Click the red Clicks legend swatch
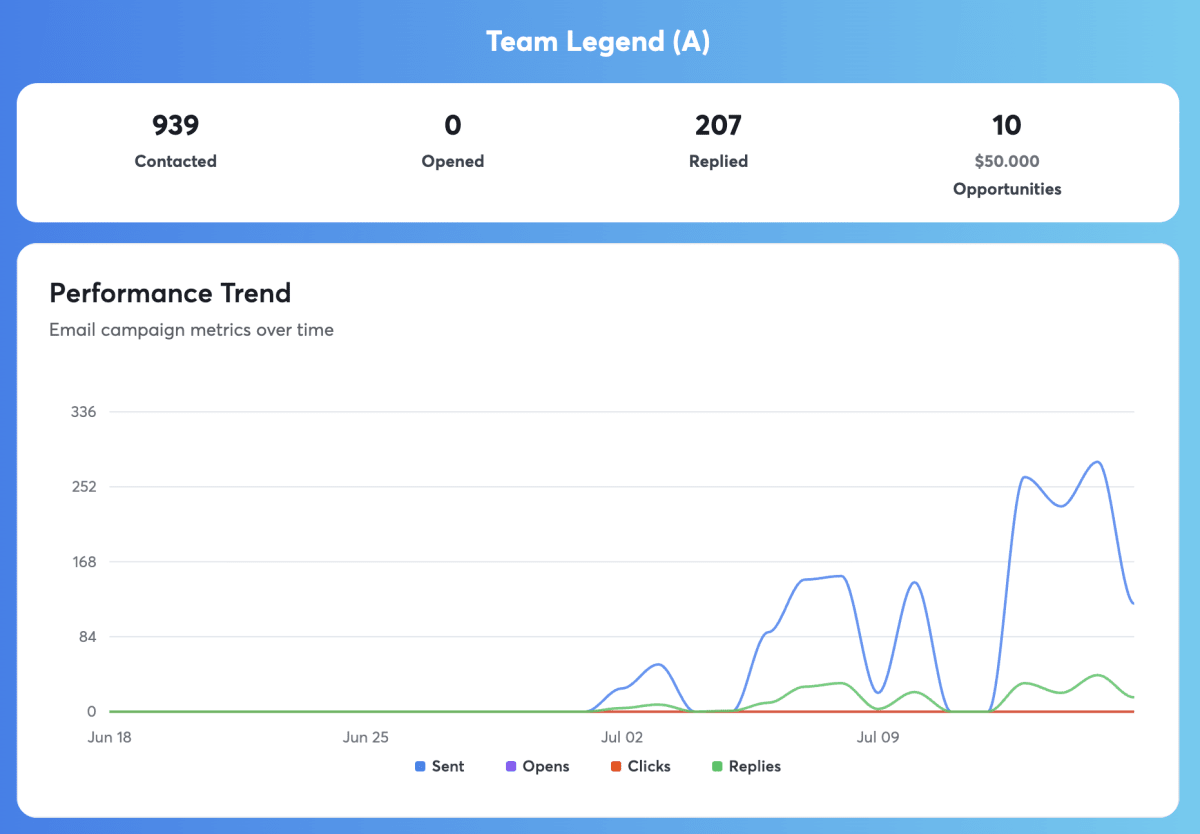The image size is (1200, 834). click(x=616, y=767)
